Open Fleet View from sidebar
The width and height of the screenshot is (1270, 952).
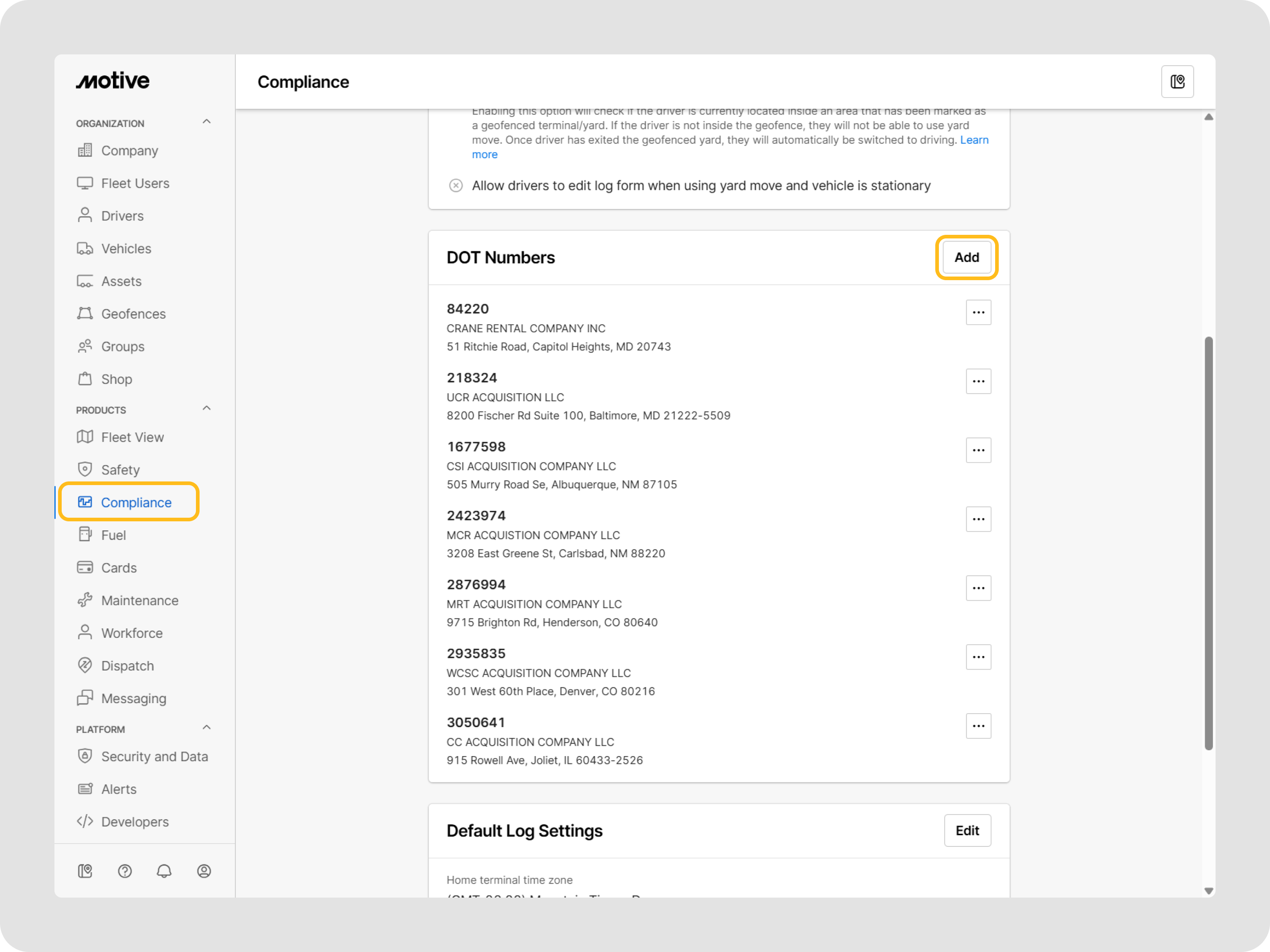click(132, 437)
